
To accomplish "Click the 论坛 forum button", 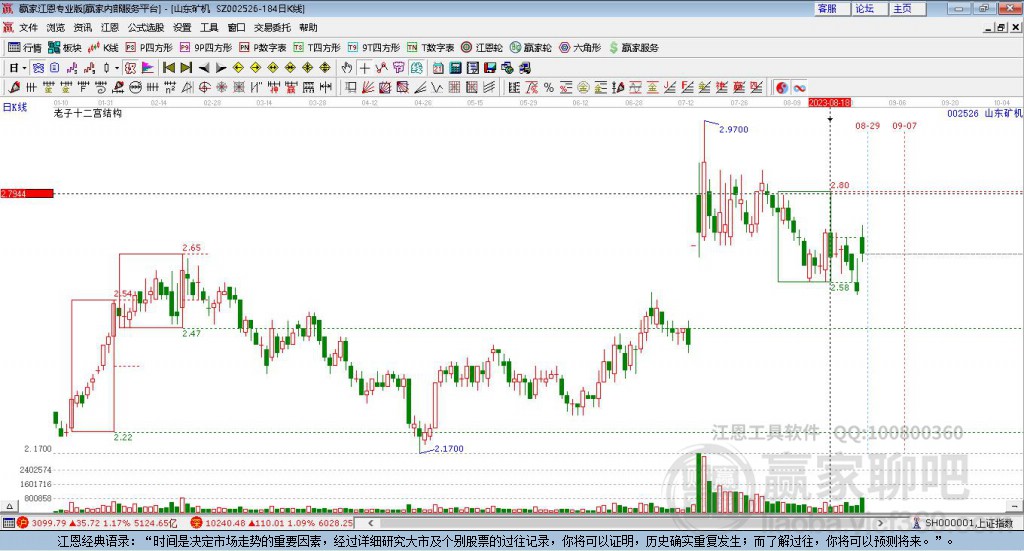I will pyautogui.click(x=870, y=8).
